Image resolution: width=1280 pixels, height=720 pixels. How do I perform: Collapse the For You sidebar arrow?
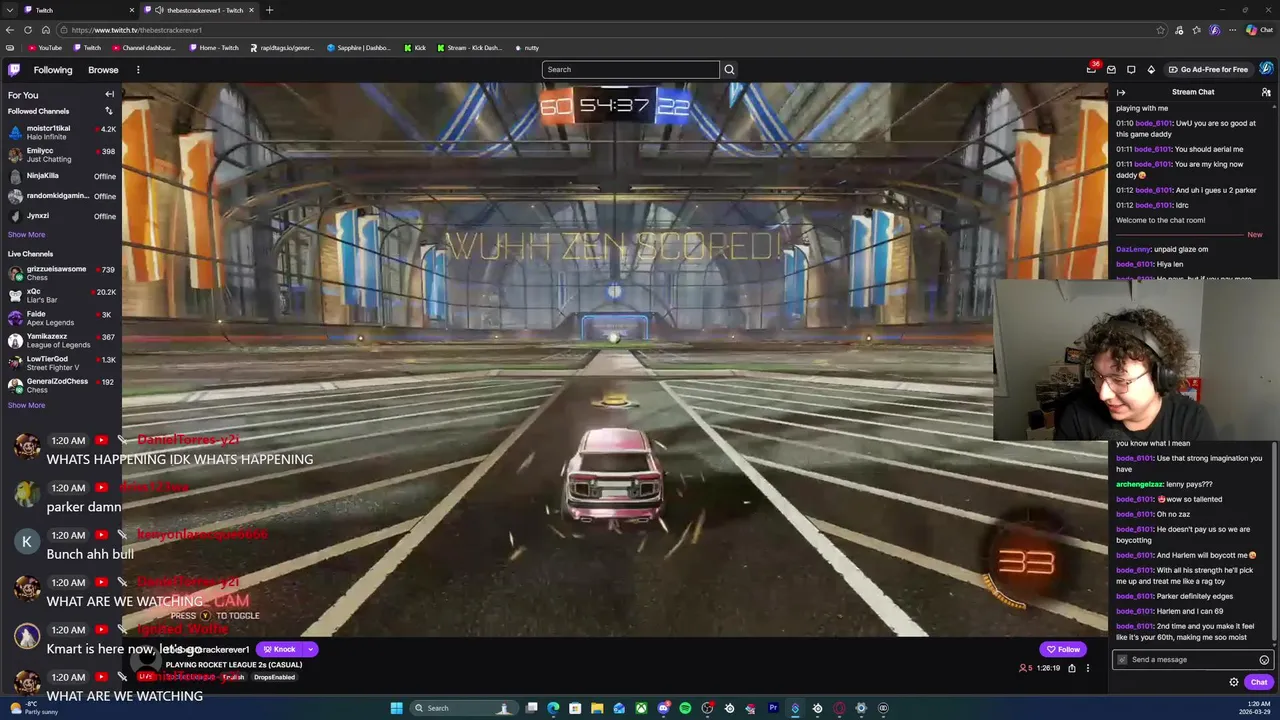click(109, 94)
